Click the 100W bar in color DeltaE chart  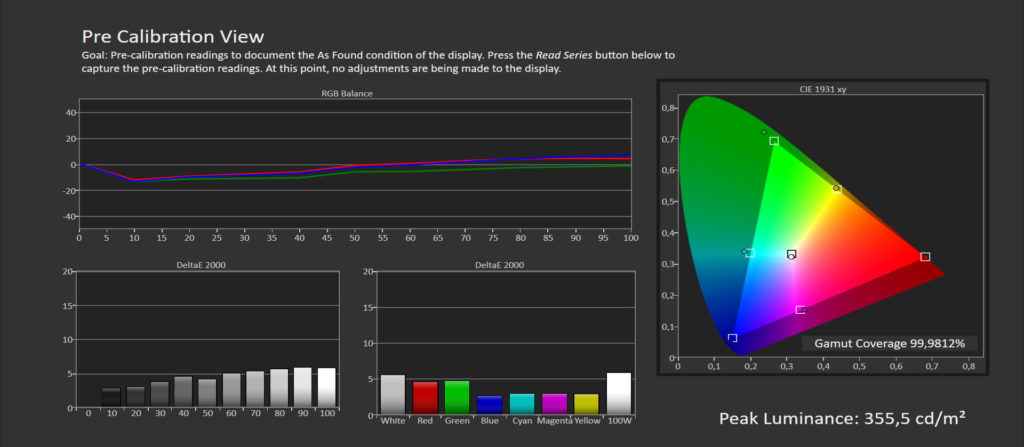pos(619,393)
